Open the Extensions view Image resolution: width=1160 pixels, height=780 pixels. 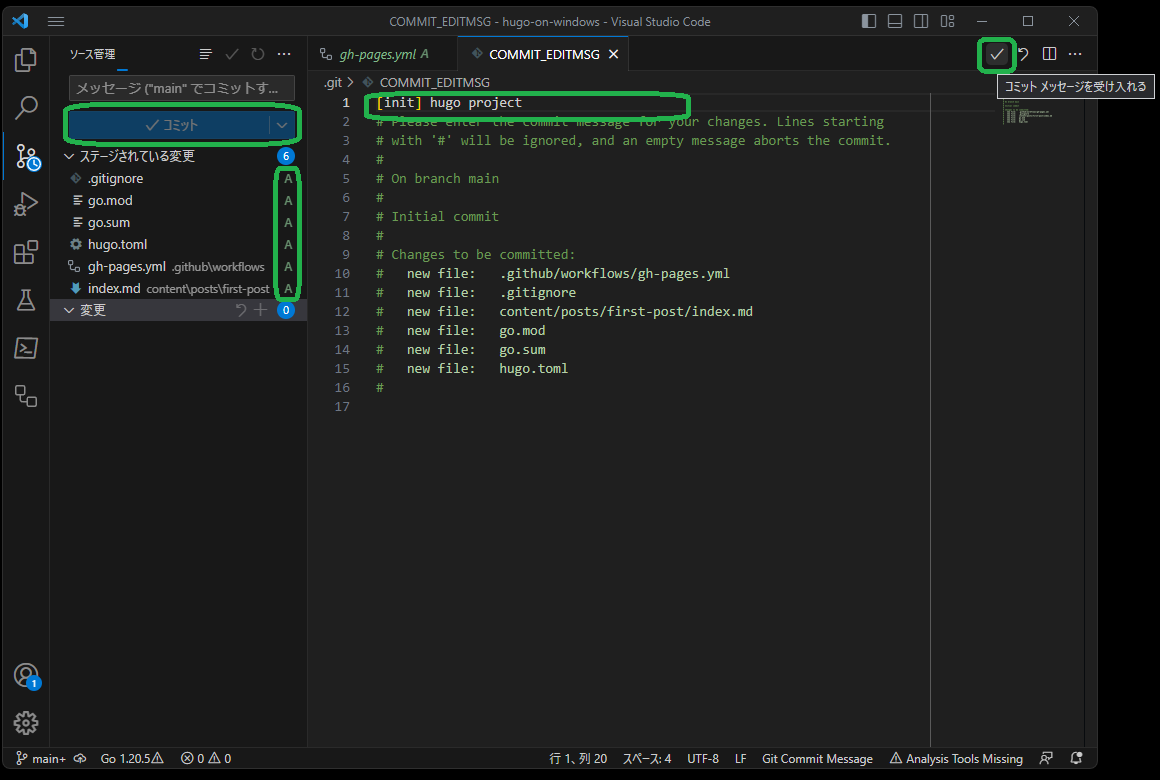coord(26,252)
